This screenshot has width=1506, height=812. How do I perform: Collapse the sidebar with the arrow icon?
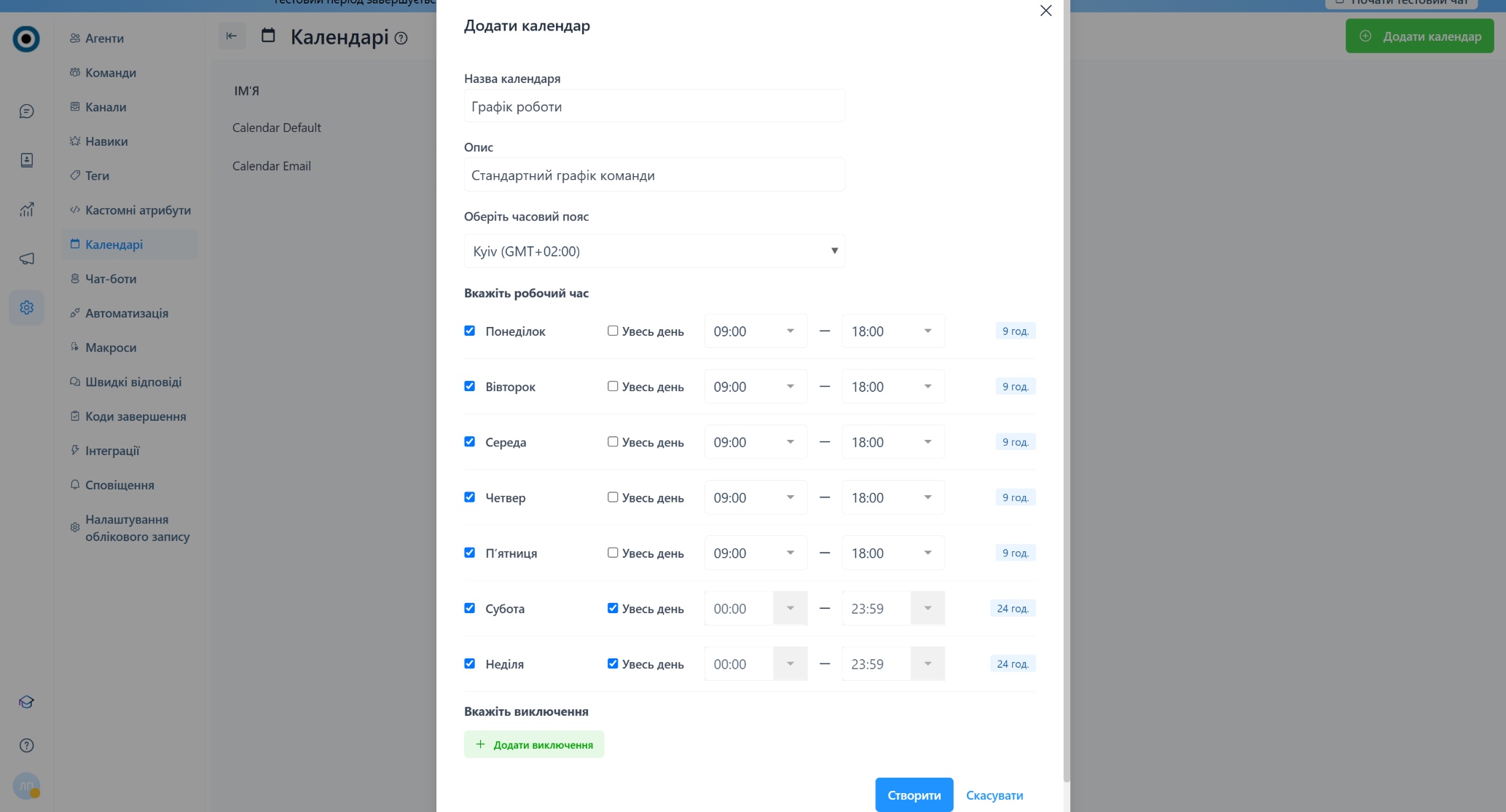[x=232, y=36]
